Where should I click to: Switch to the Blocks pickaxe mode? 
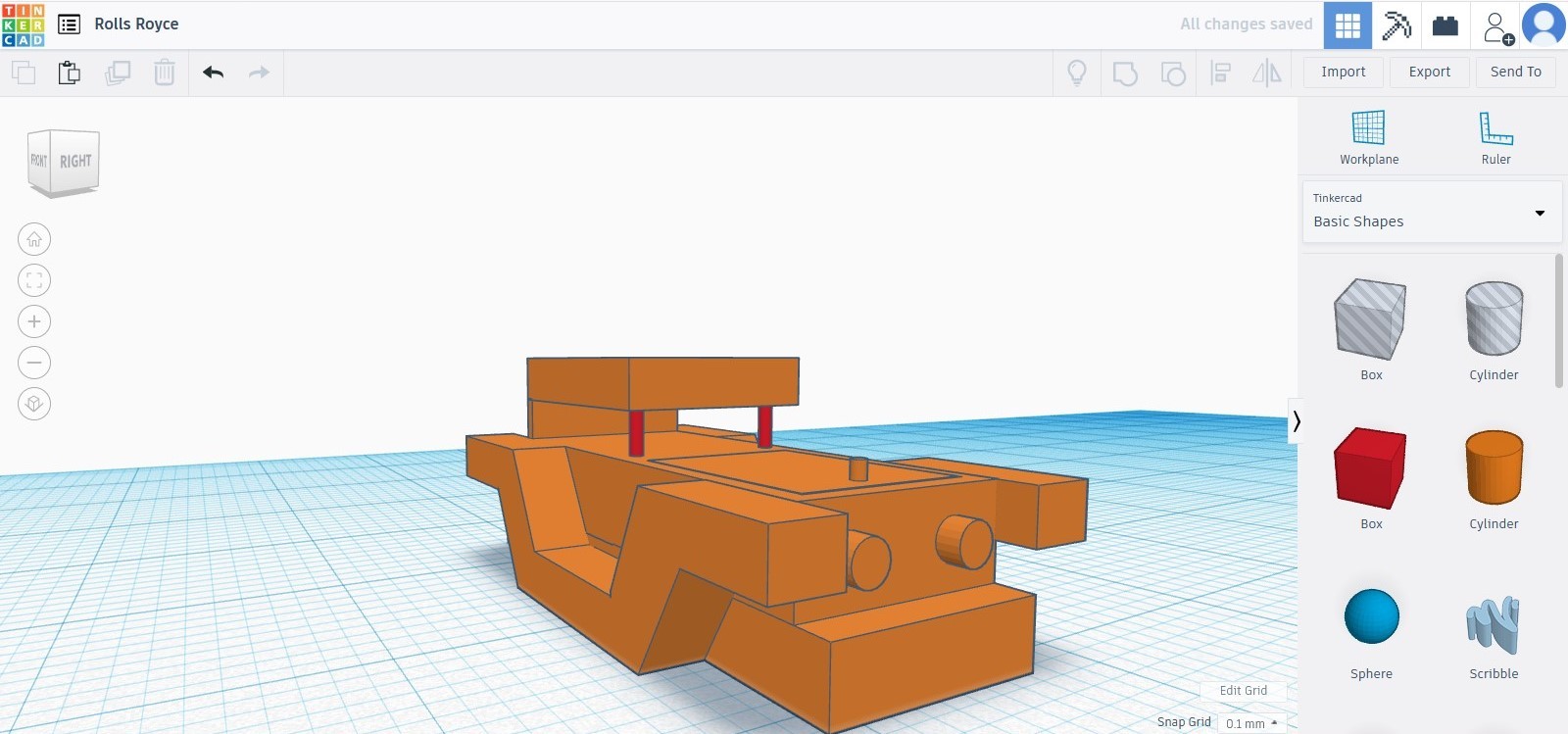[1396, 25]
